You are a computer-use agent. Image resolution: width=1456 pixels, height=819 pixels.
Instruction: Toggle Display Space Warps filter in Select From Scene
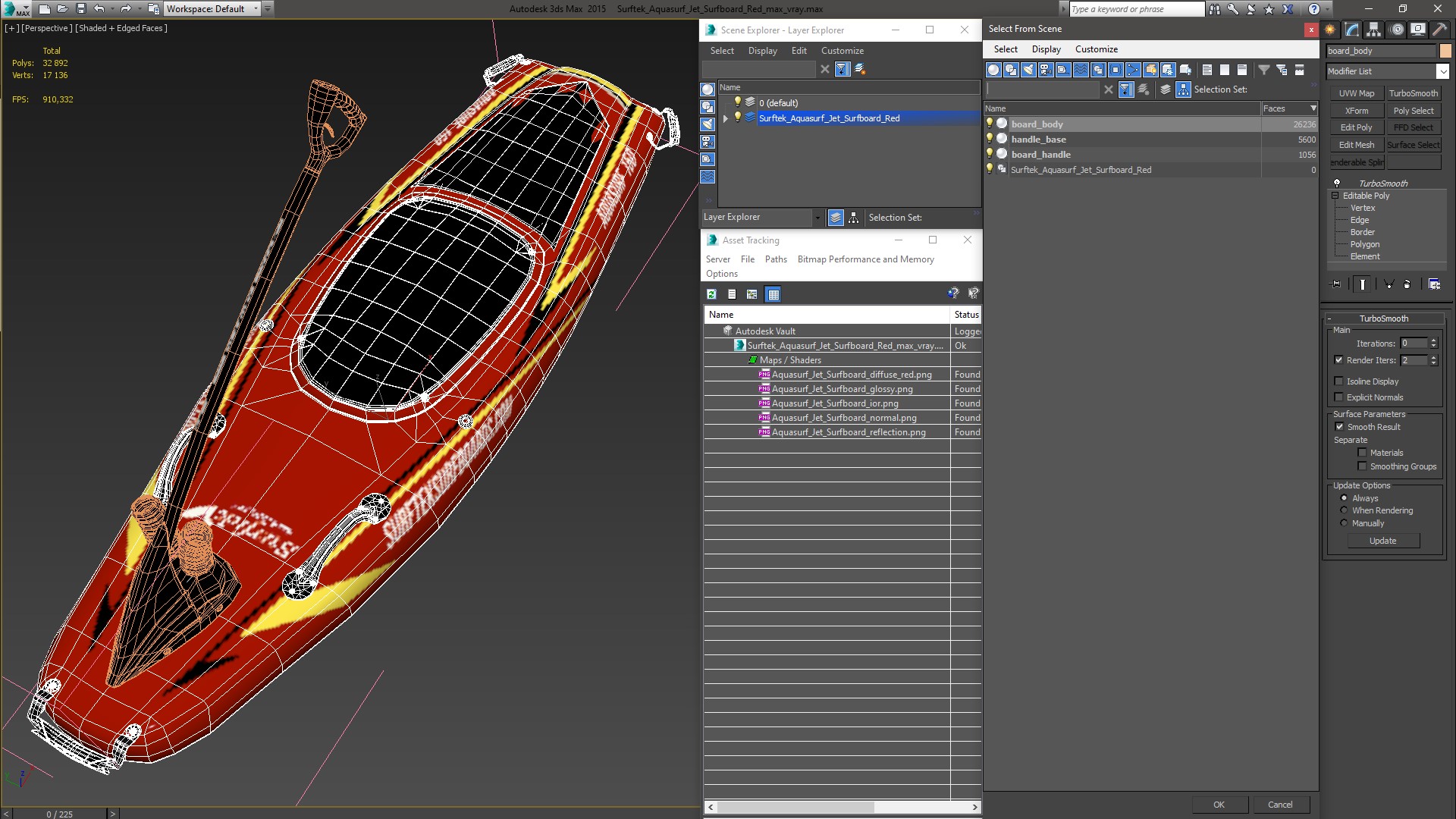click(1081, 70)
